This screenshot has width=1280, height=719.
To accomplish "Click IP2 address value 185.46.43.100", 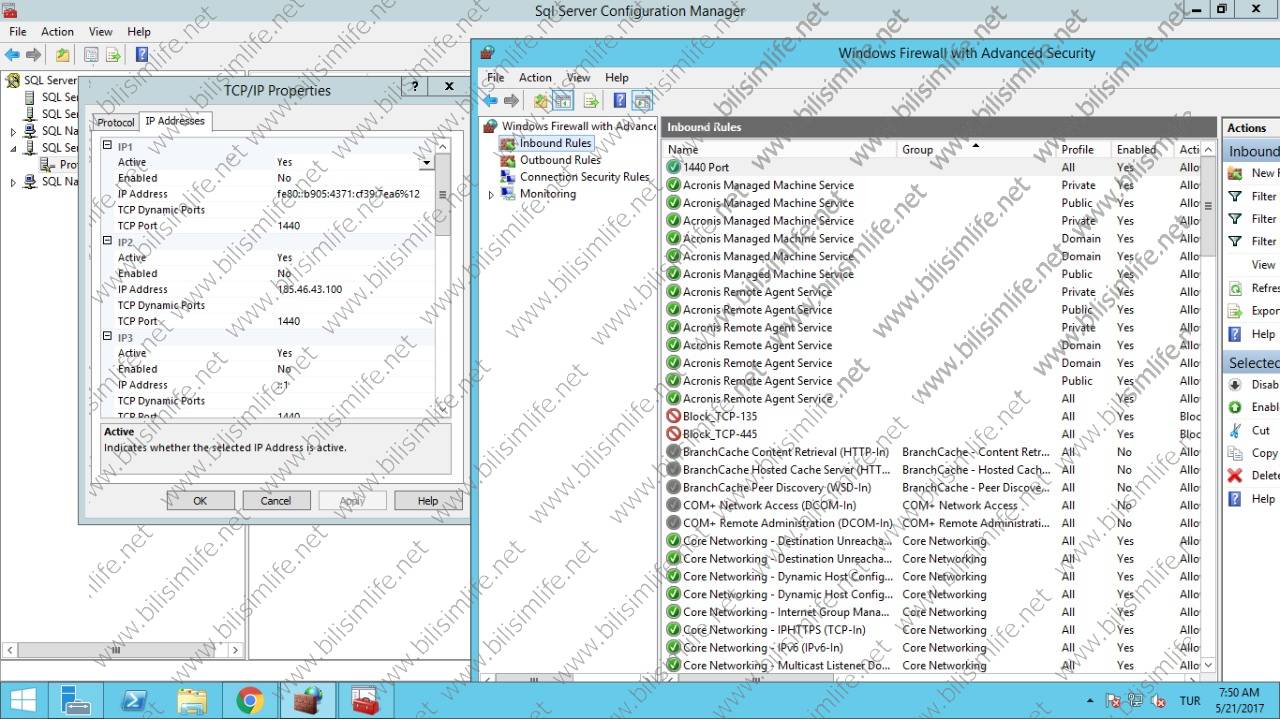I will point(310,289).
